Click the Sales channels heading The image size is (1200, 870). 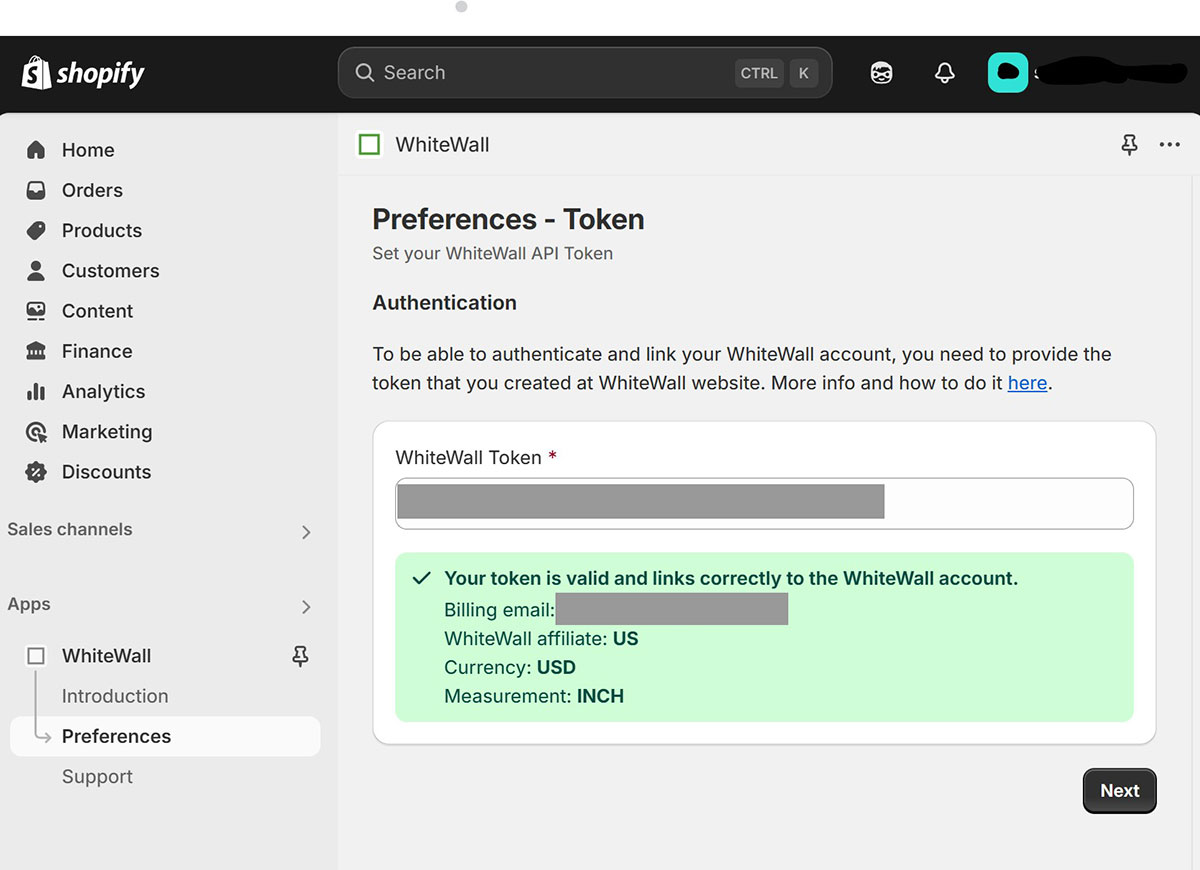coord(70,529)
